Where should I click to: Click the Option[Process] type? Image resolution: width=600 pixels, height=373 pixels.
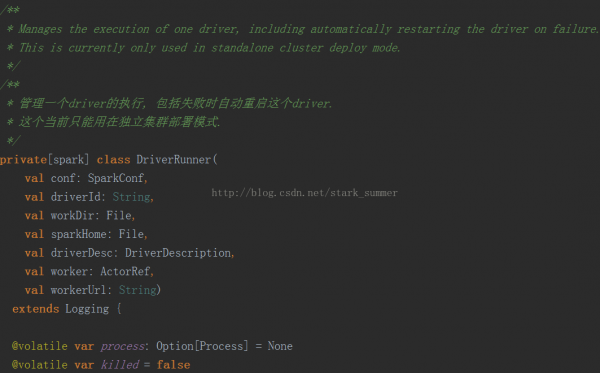pyautogui.click(x=202, y=346)
